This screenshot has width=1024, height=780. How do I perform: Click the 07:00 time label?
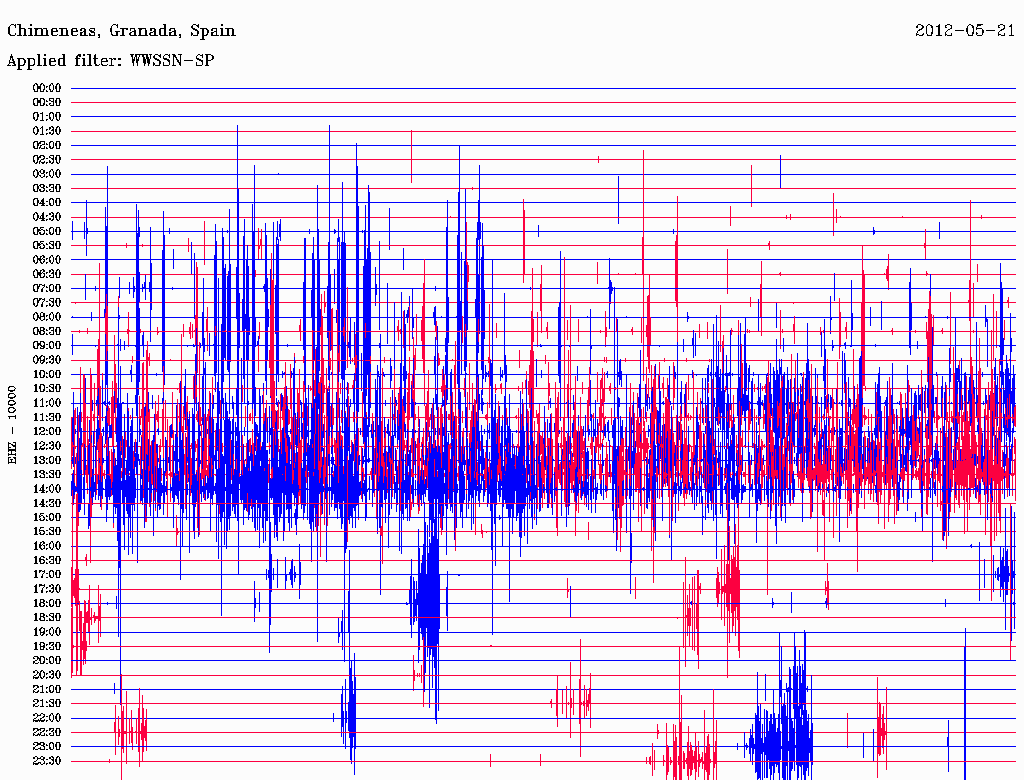(x=47, y=289)
